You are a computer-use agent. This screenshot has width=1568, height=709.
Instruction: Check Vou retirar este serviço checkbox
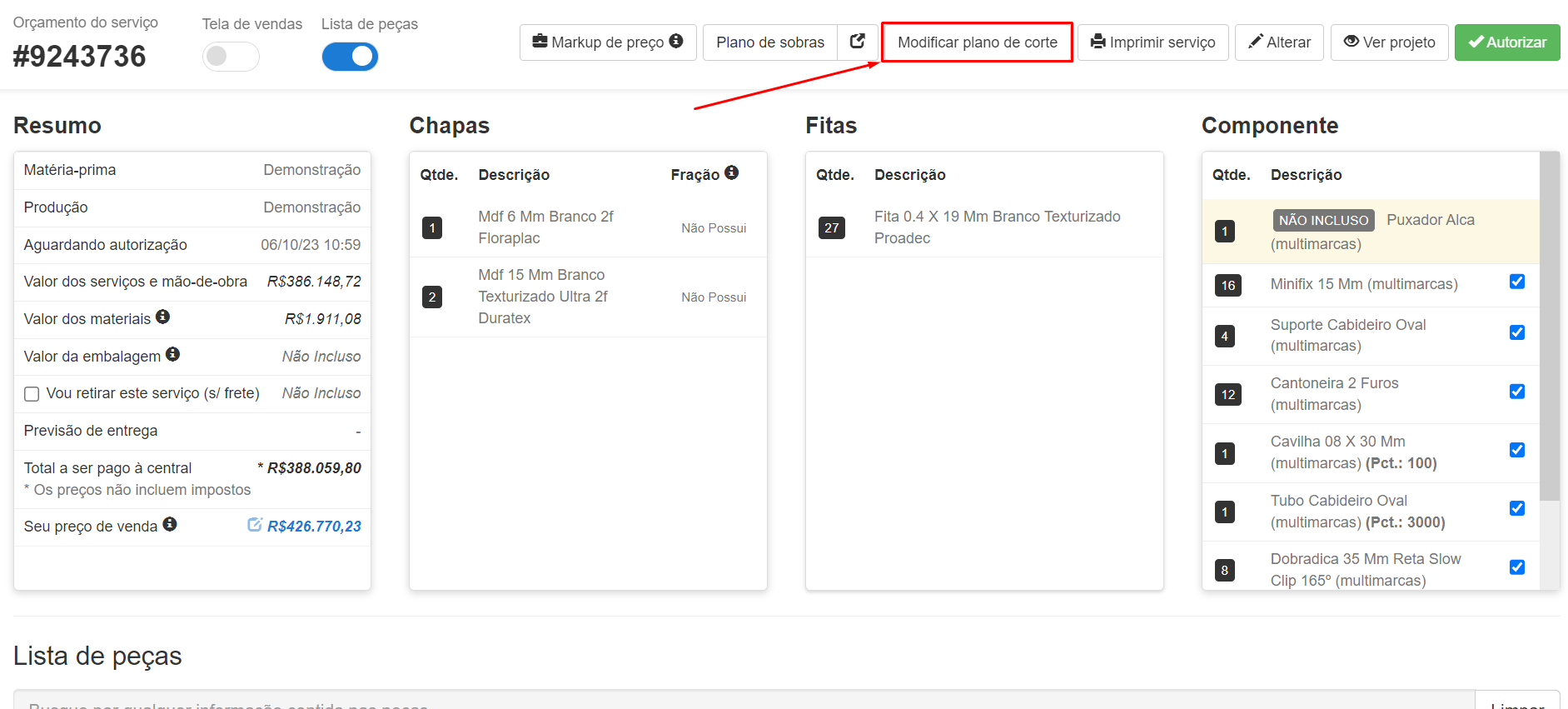(32, 394)
